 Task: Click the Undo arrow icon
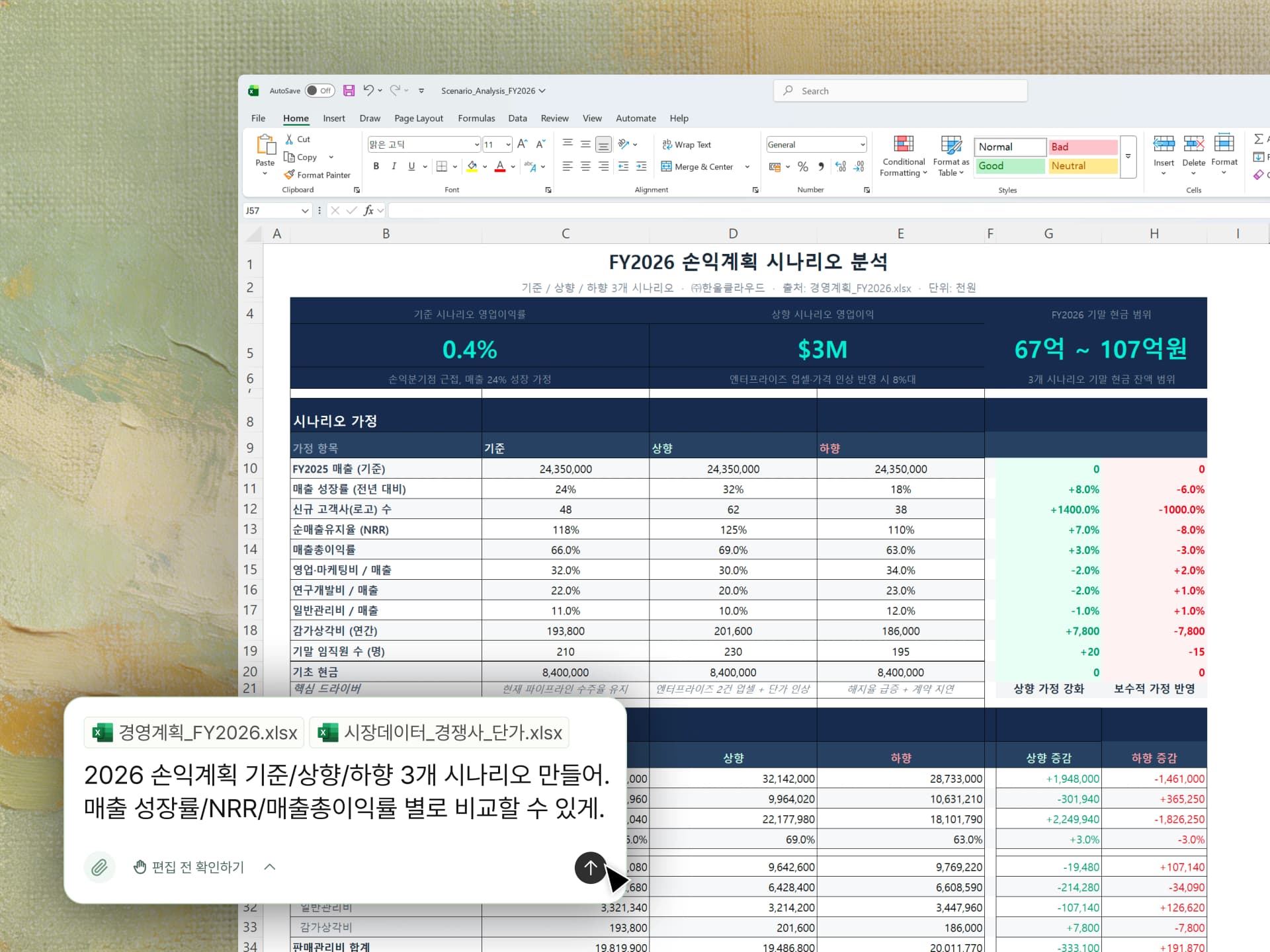pyautogui.click(x=368, y=91)
